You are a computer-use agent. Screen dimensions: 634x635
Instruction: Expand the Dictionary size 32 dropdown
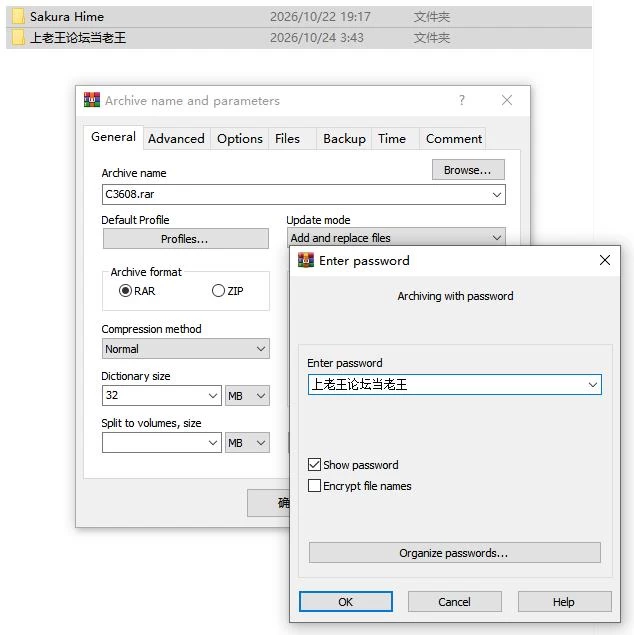tap(213, 396)
